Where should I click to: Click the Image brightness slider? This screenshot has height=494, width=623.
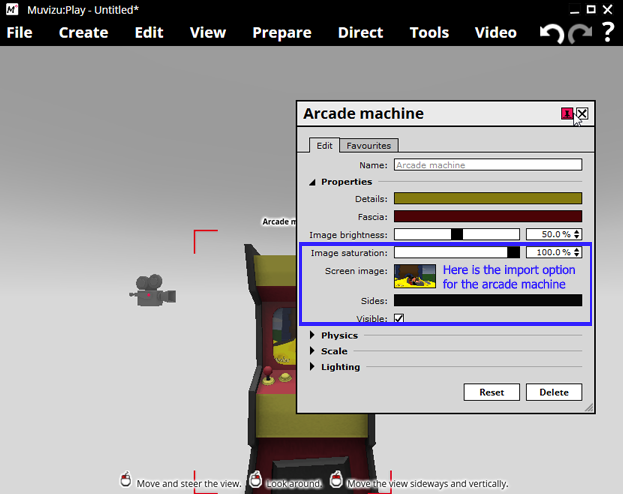457,234
